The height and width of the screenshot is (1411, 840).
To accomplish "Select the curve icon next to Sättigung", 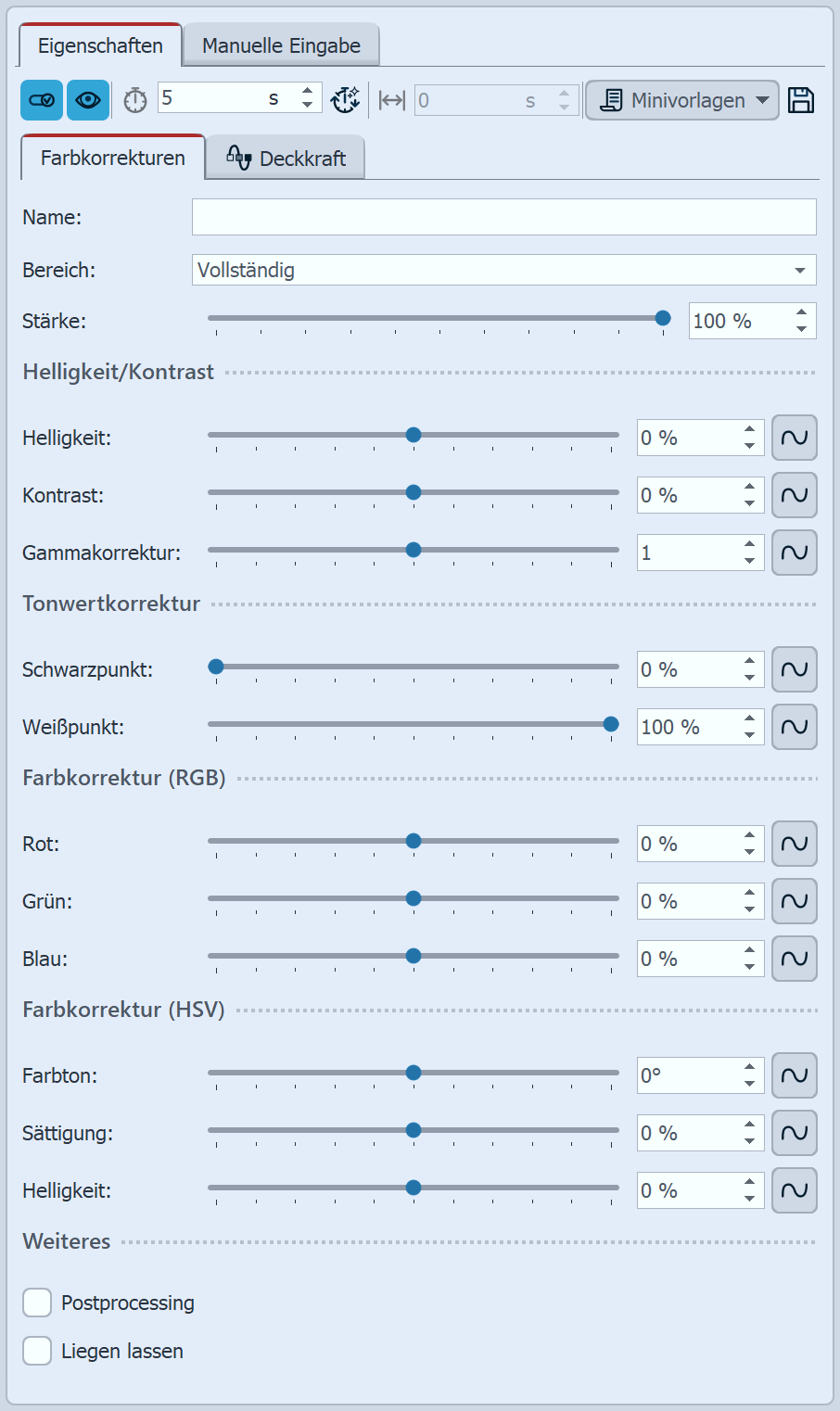I will (x=795, y=1133).
